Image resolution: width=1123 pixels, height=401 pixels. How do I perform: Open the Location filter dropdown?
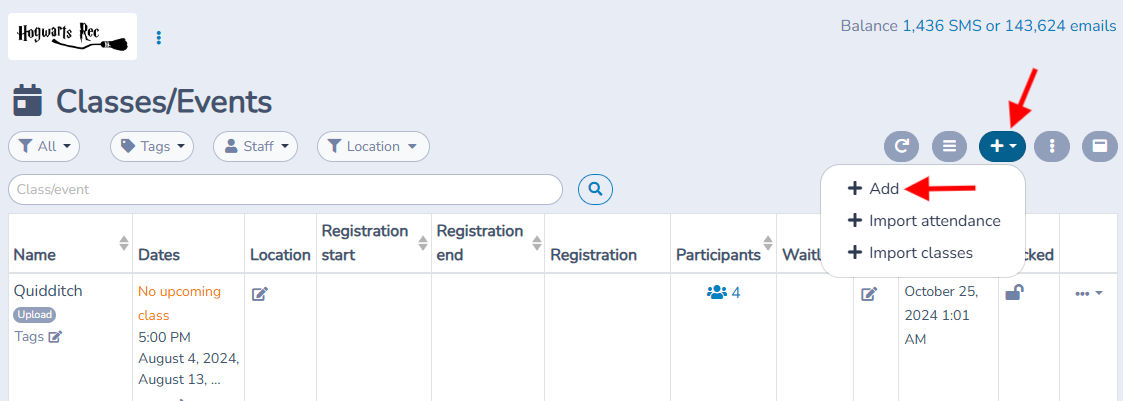tap(373, 146)
